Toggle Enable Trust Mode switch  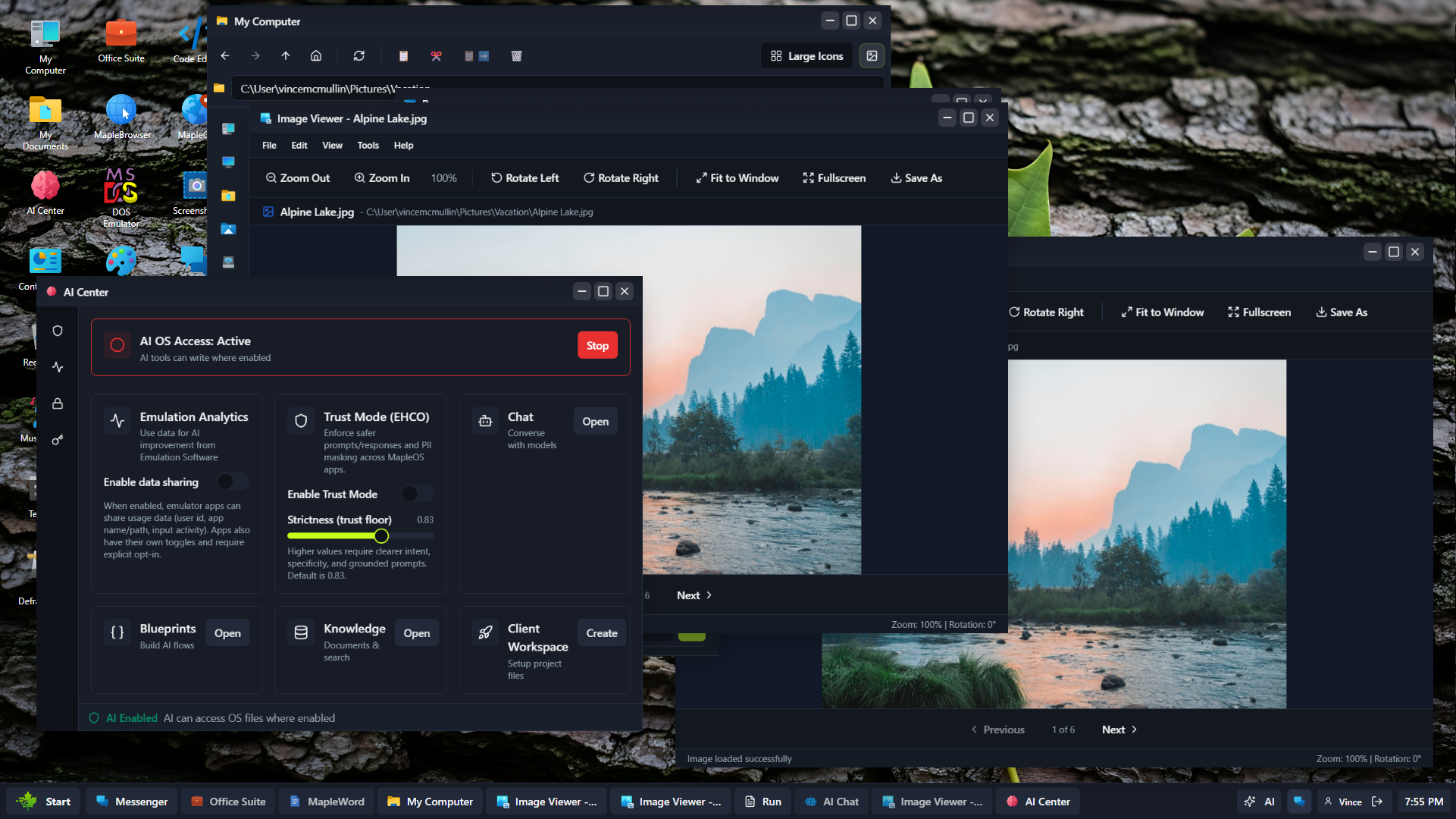(417, 494)
